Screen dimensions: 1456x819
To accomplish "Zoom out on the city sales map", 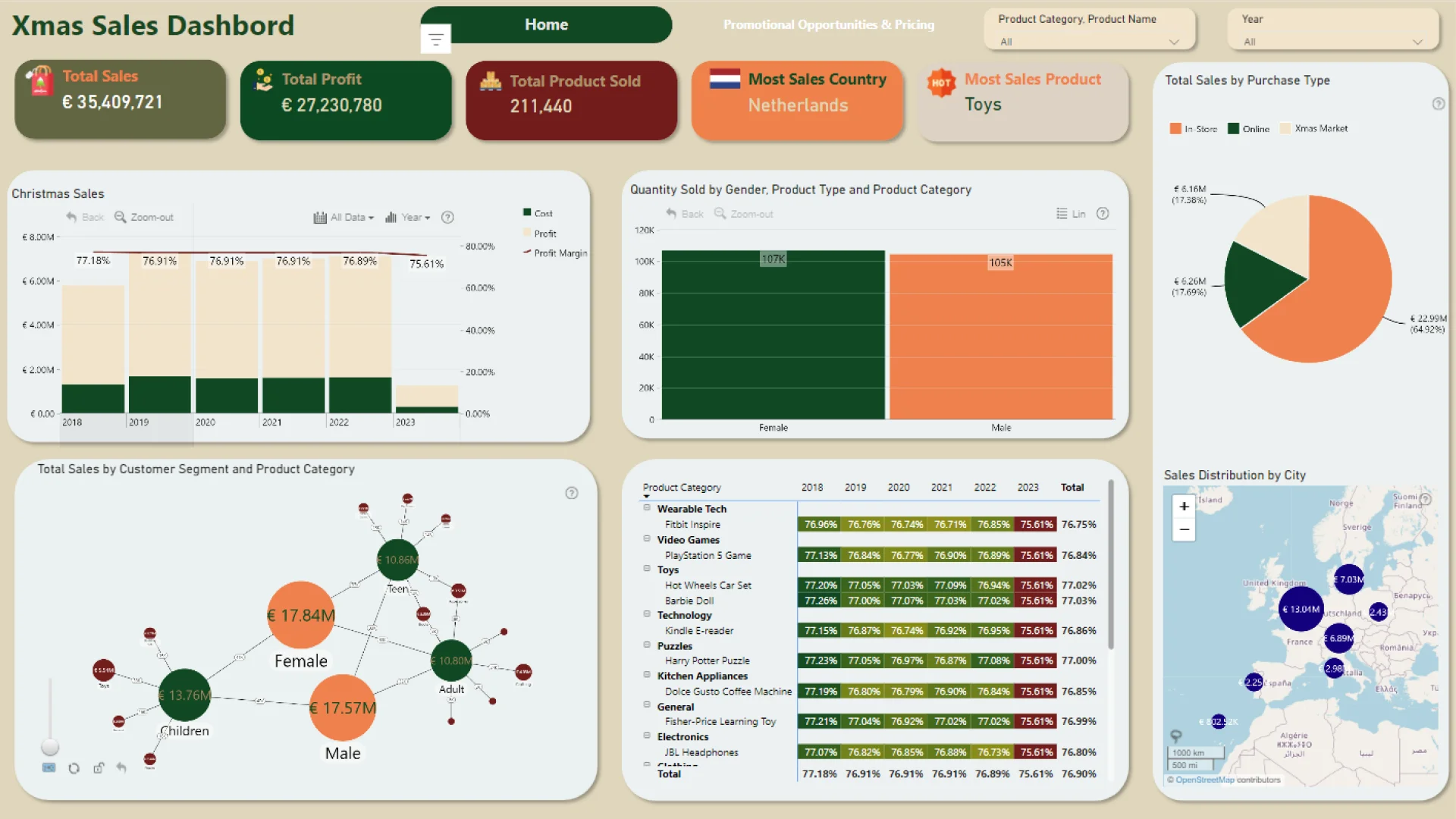I will pyautogui.click(x=1184, y=529).
